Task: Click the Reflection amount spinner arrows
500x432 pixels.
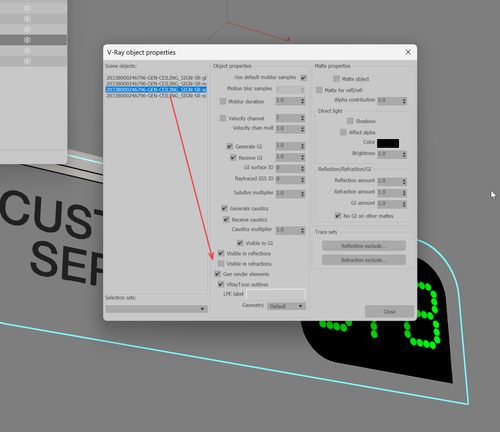Action: 404,182
